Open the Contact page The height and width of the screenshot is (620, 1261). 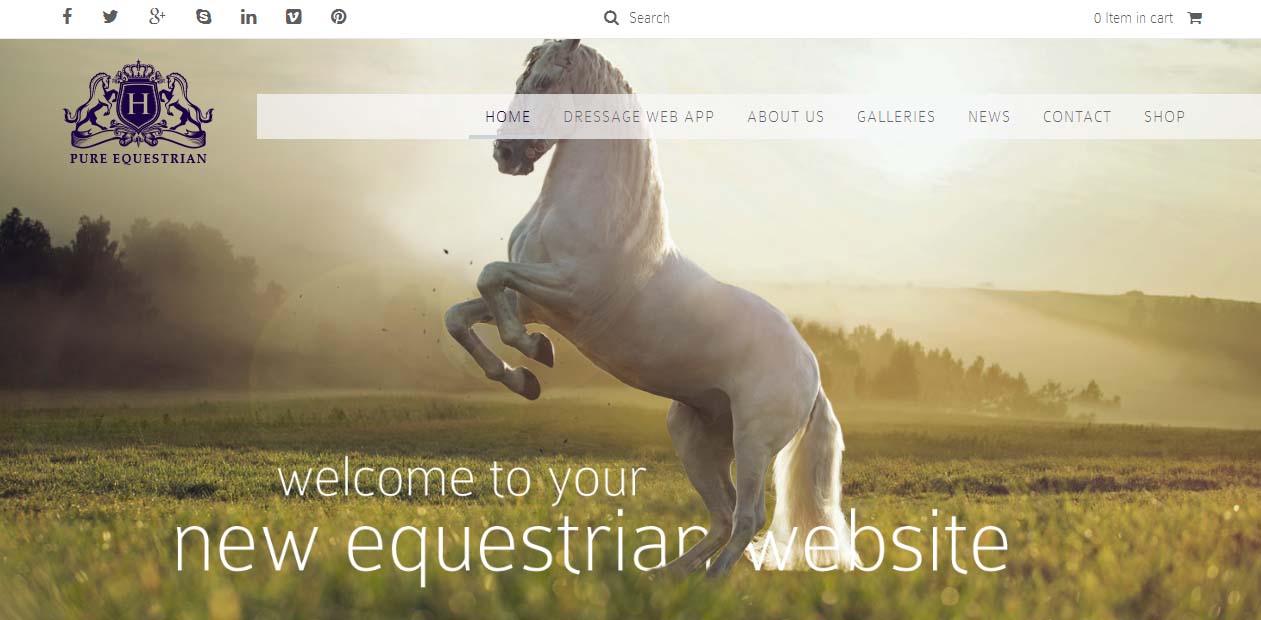click(1077, 117)
